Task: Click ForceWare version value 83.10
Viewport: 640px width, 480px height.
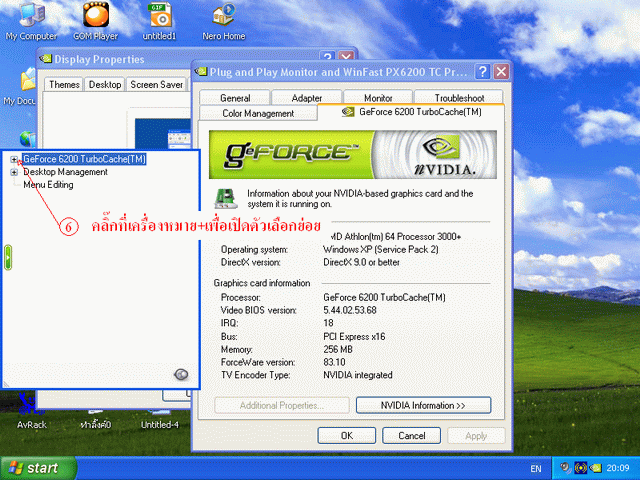Action: [x=334, y=362]
